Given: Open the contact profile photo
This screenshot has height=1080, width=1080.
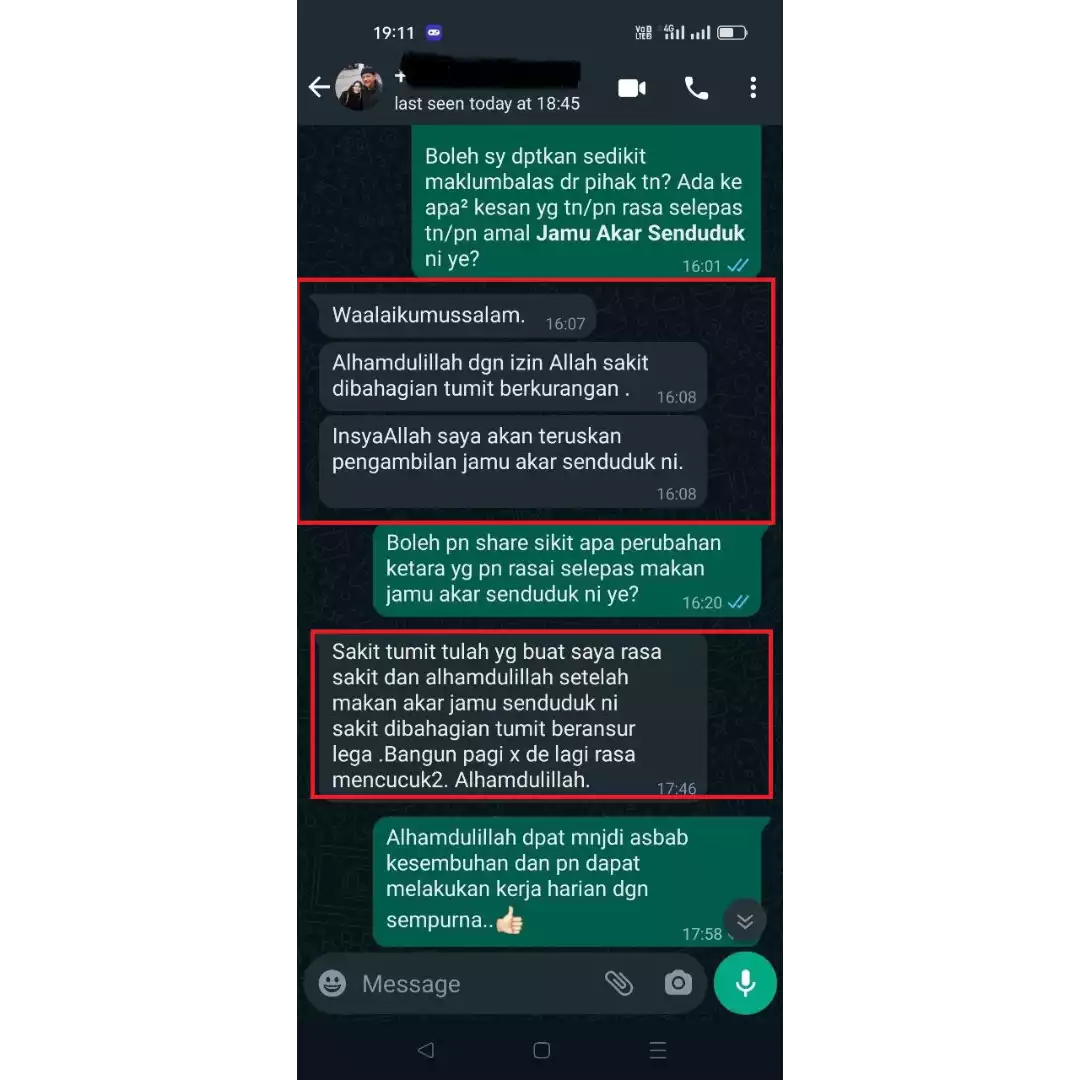Looking at the screenshot, I should pos(358,87).
